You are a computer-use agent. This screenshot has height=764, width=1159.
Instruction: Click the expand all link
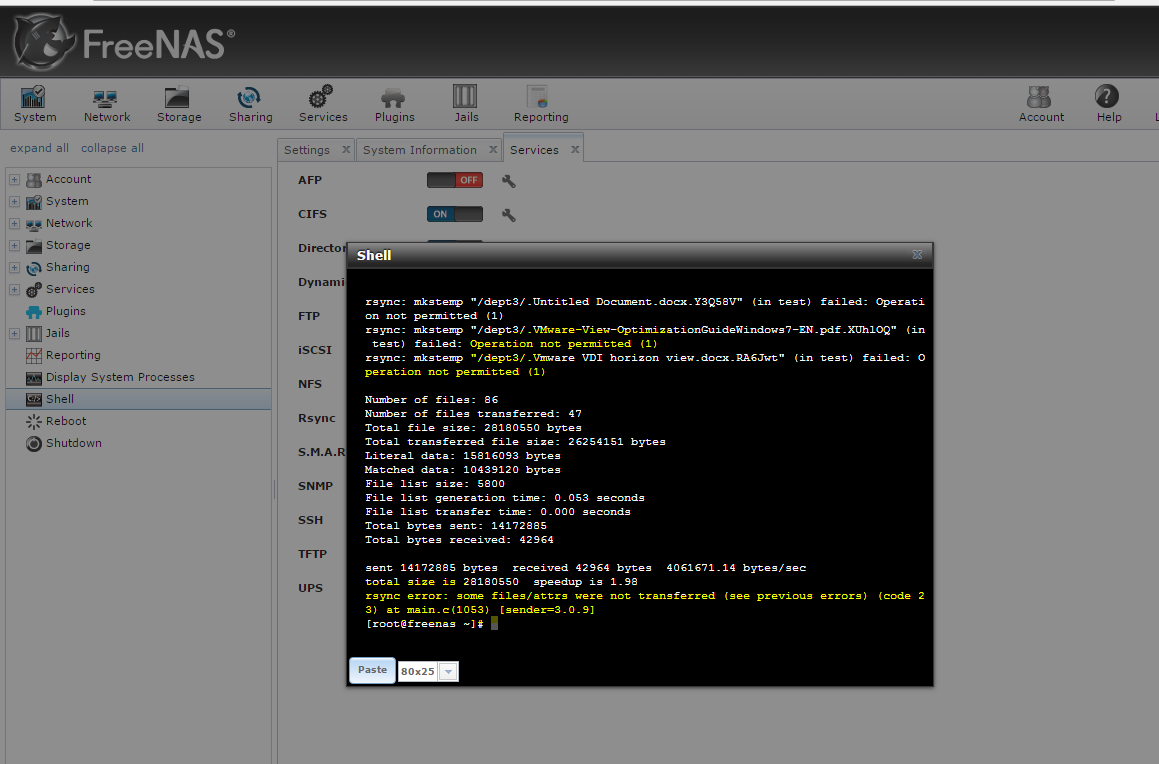(39, 148)
